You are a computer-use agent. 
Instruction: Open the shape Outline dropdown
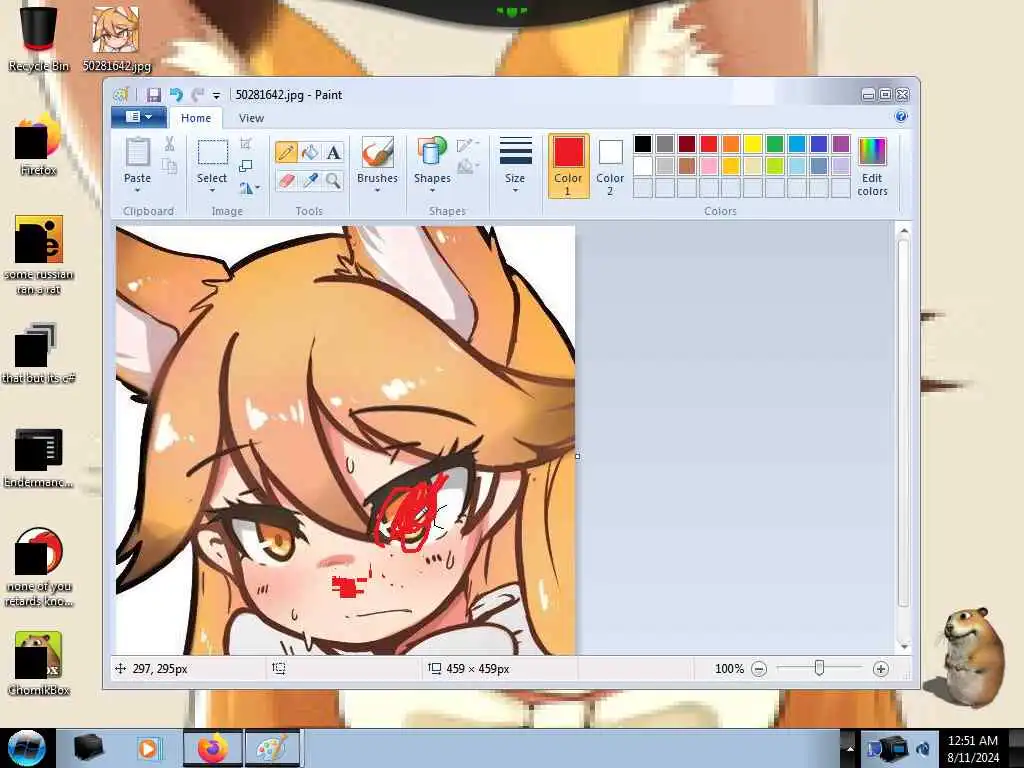468,145
